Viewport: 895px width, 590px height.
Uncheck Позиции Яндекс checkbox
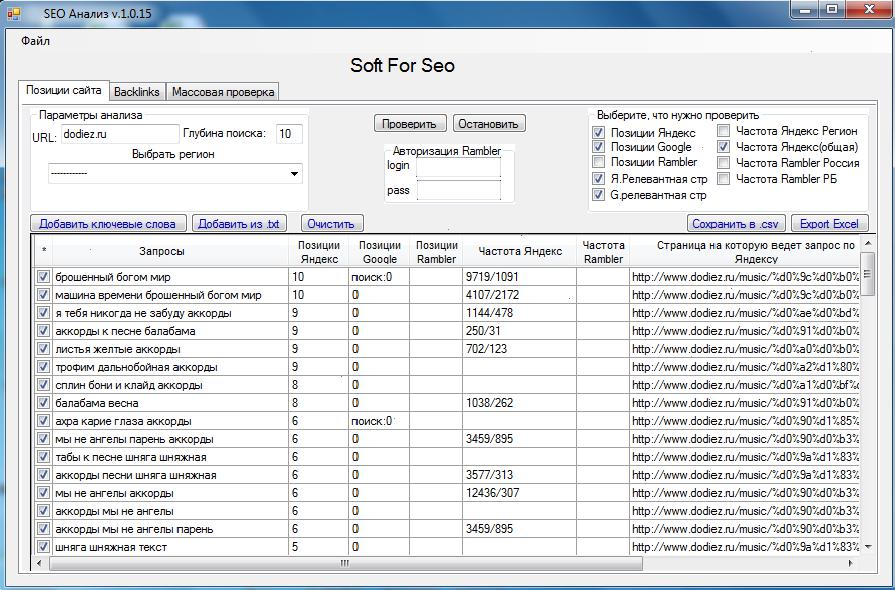pyautogui.click(x=598, y=132)
